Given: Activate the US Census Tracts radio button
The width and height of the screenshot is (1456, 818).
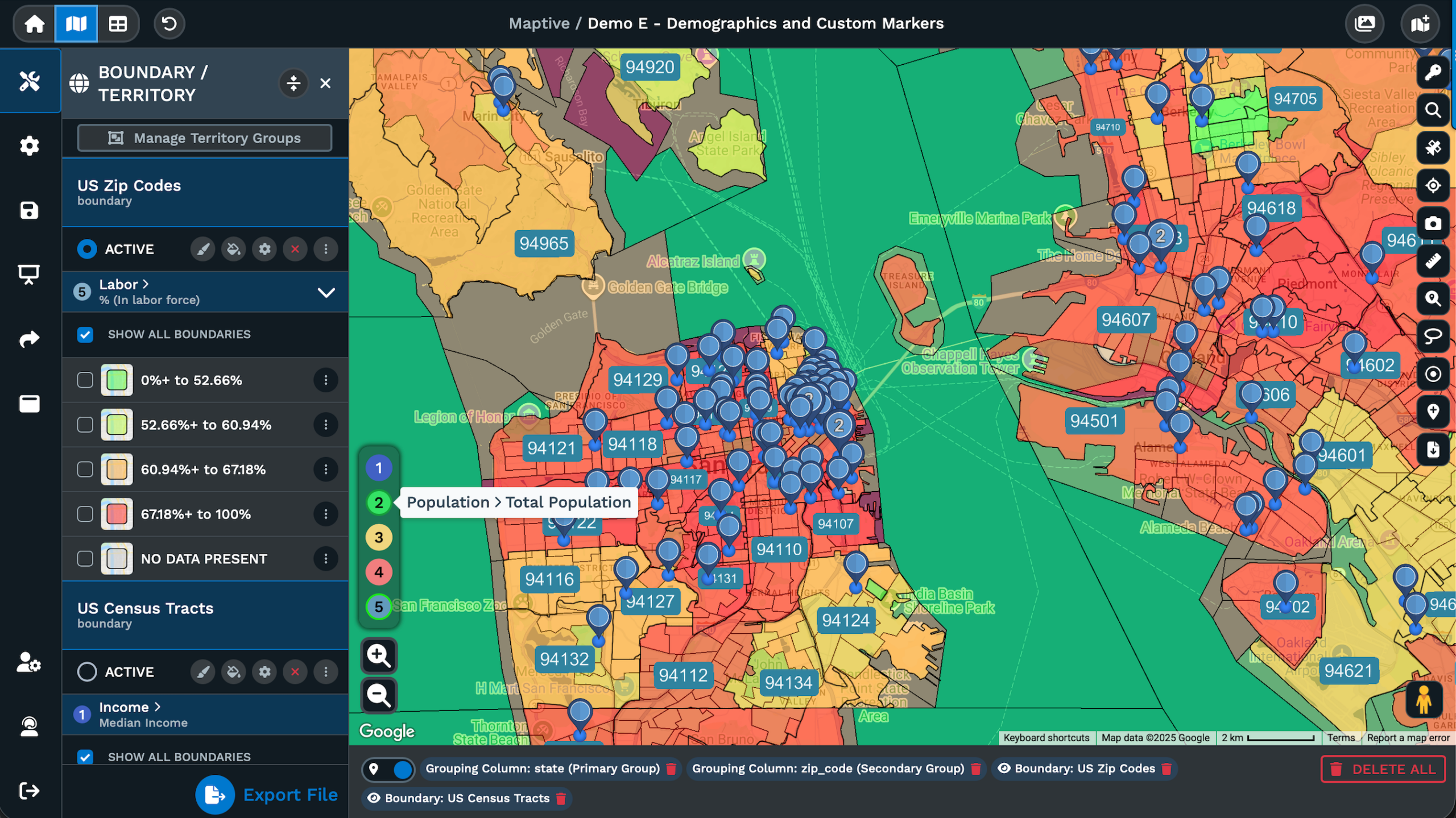Looking at the screenshot, I should [87, 671].
